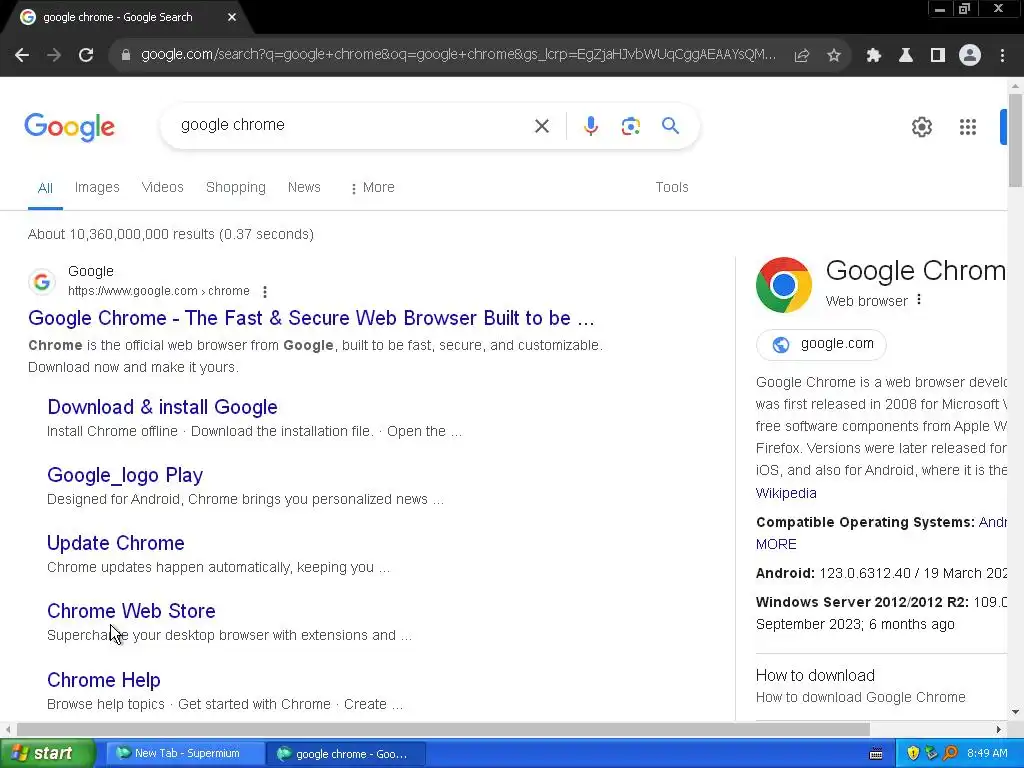
Task: Open knowledge panel Web browser options
Action: coord(919,300)
